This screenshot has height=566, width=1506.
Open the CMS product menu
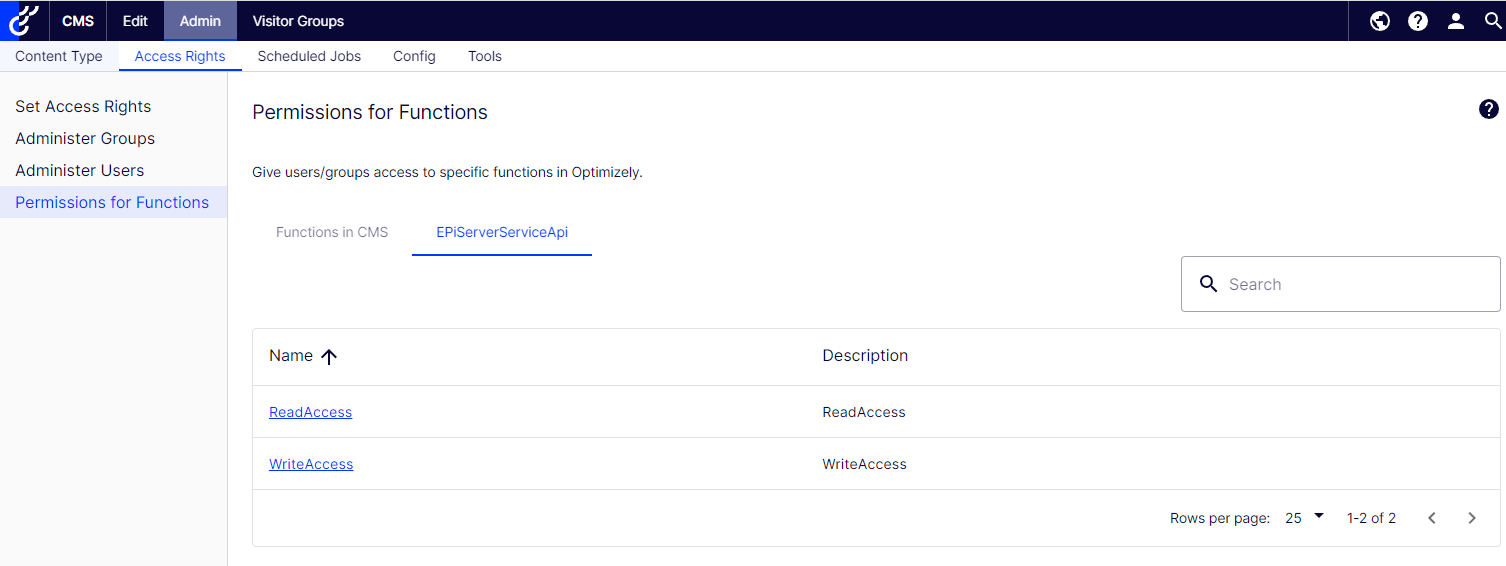tap(78, 21)
